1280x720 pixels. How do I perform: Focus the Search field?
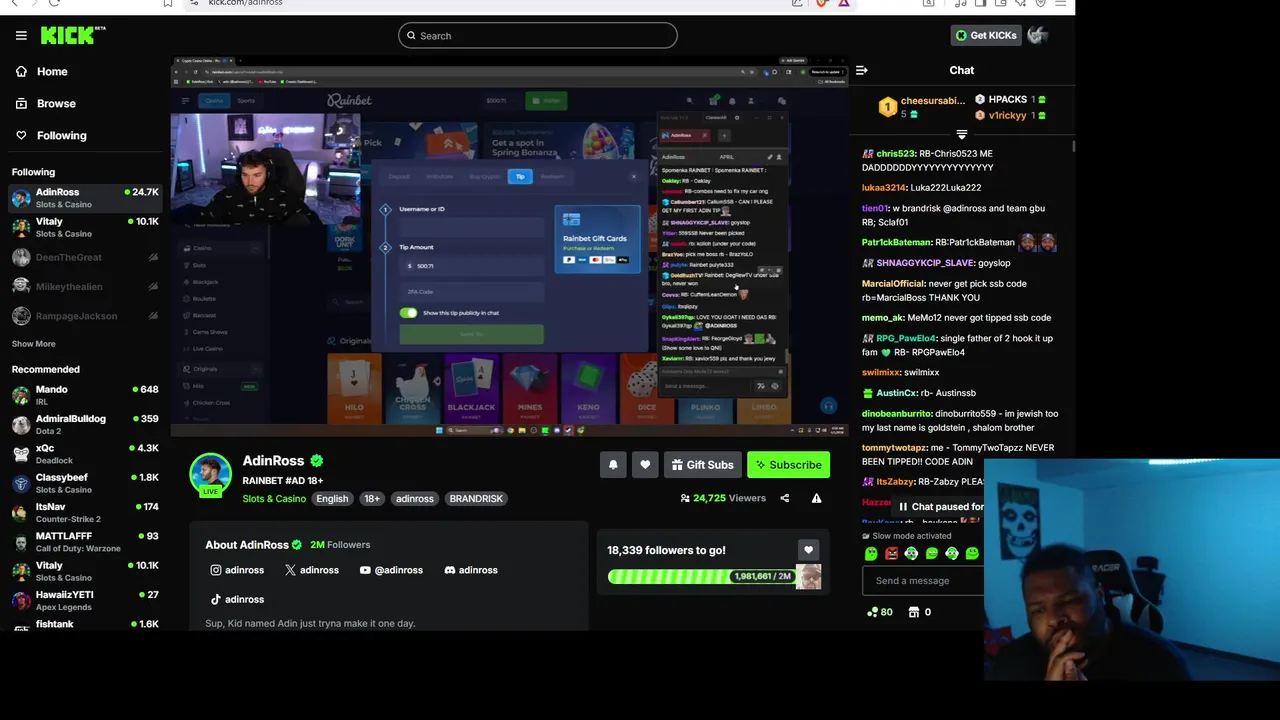[537, 36]
